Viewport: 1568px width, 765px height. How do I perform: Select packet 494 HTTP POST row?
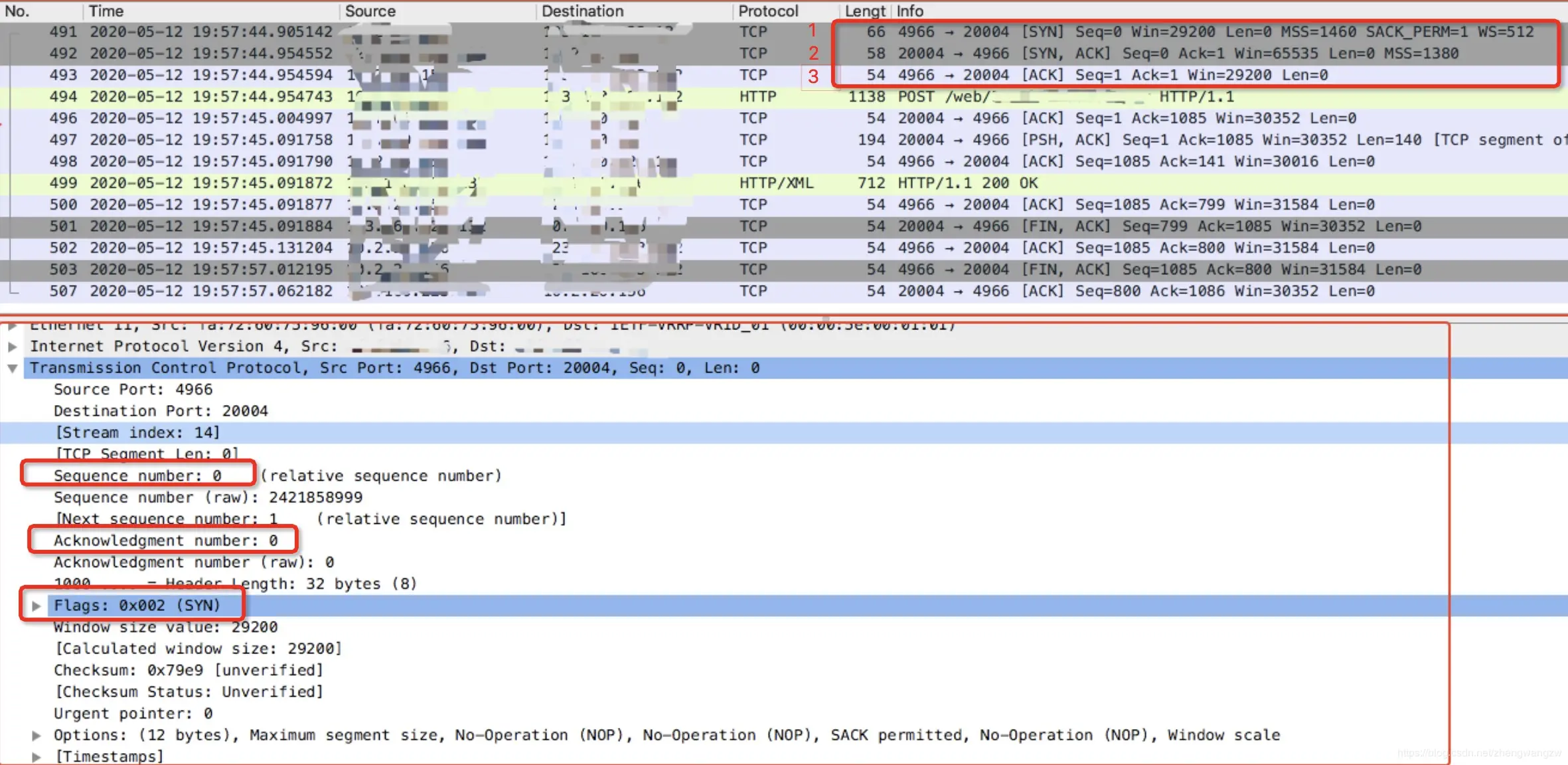click(x=784, y=97)
